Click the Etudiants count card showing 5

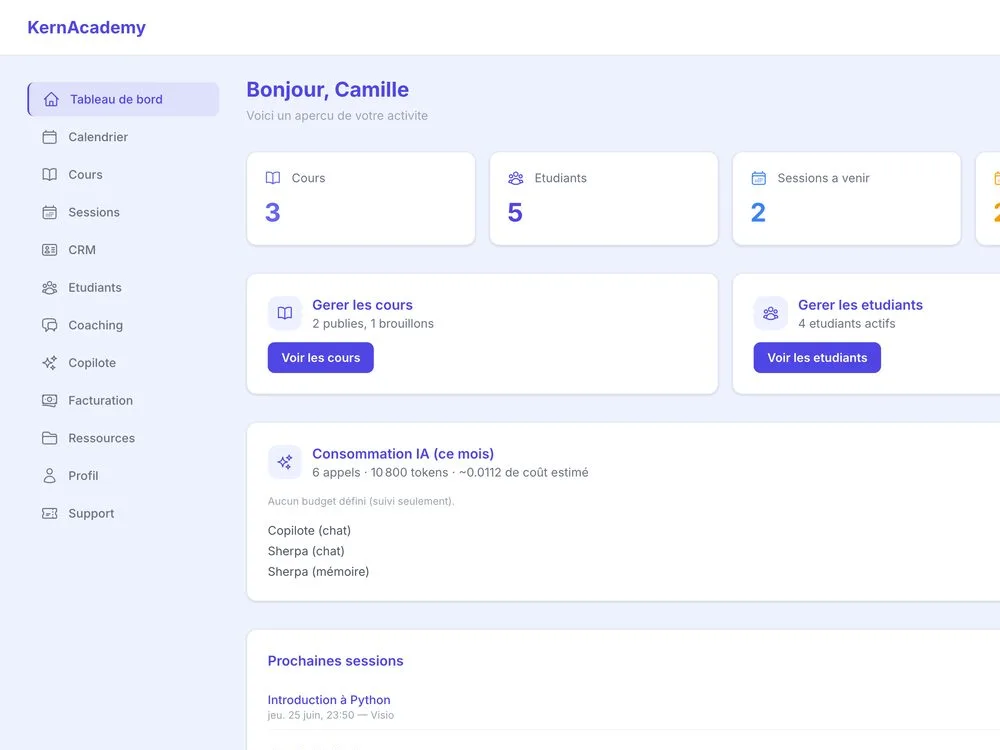coord(604,198)
